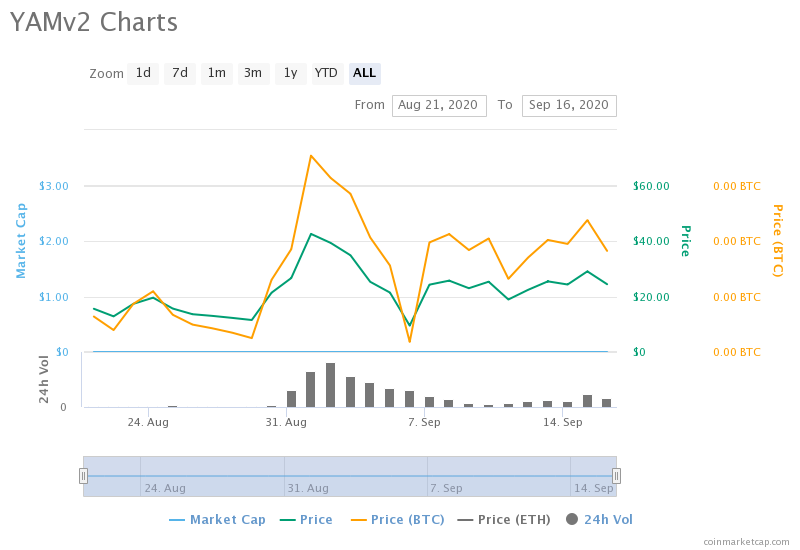Click the '$1.00' market cap axis label

click(x=54, y=297)
